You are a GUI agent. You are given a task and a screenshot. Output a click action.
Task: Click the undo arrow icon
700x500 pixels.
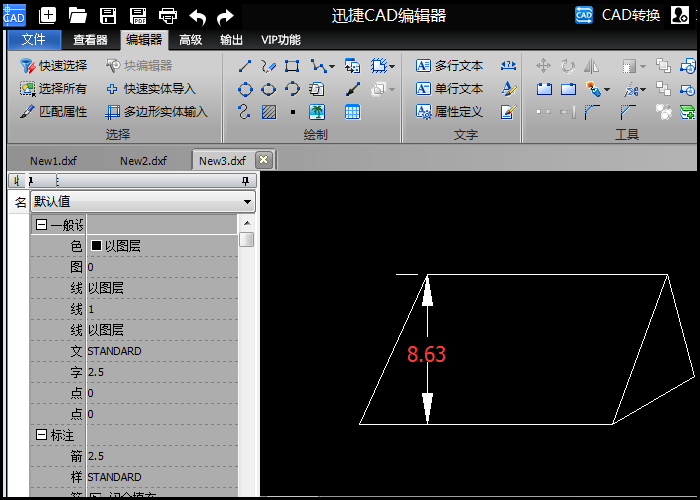[x=197, y=17]
